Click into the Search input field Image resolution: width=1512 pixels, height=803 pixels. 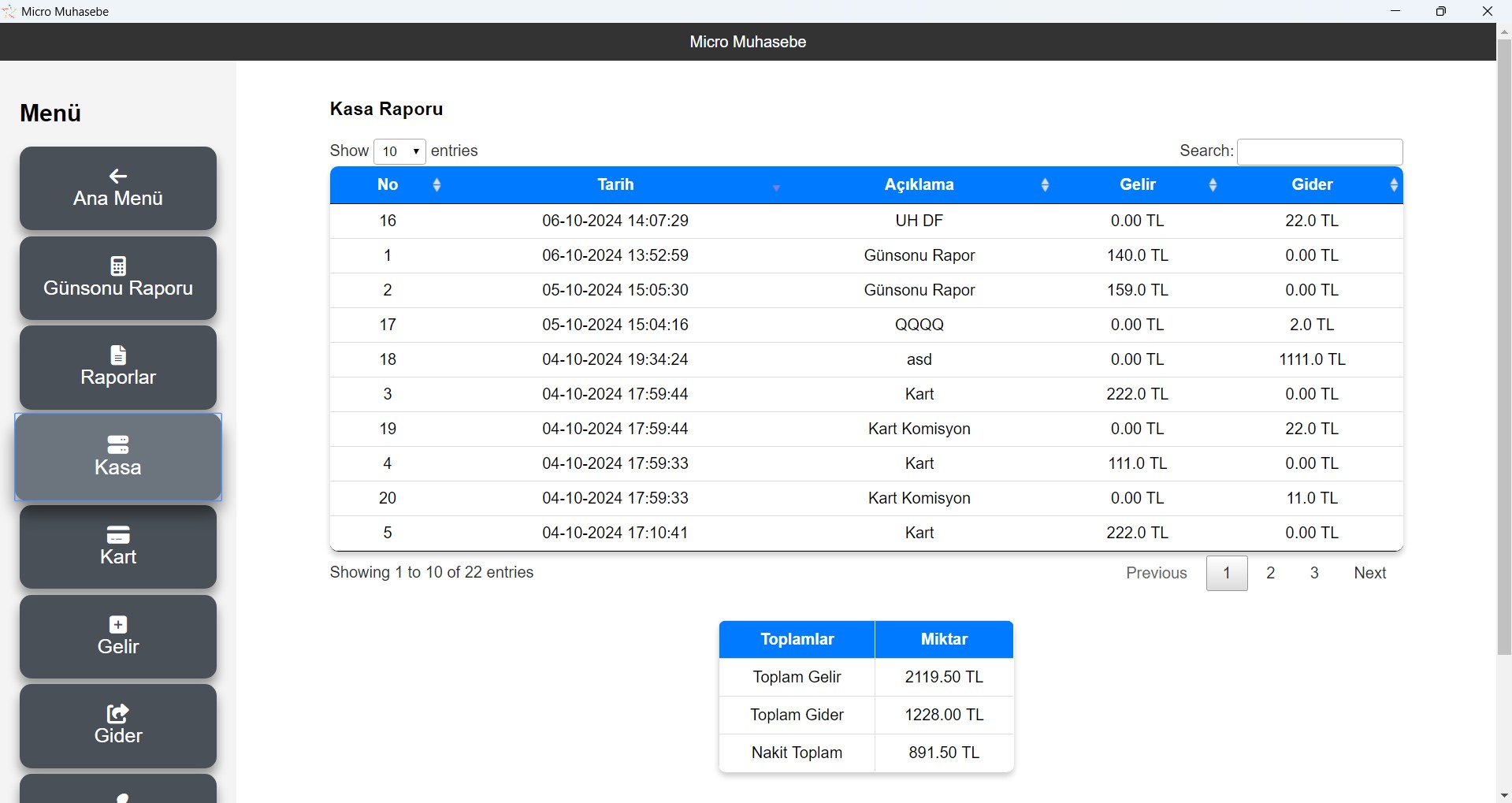(x=1320, y=151)
